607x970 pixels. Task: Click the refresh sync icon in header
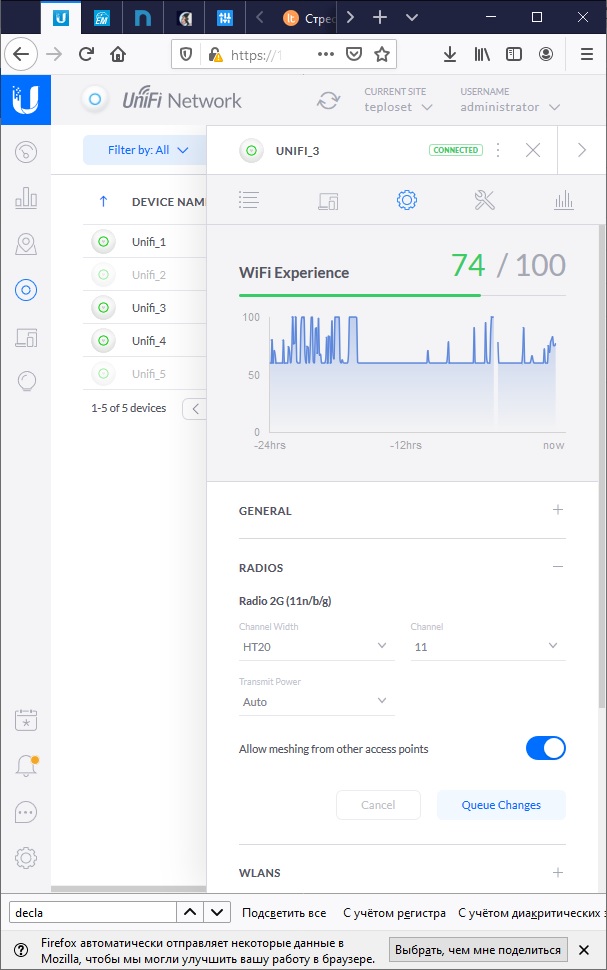329,100
